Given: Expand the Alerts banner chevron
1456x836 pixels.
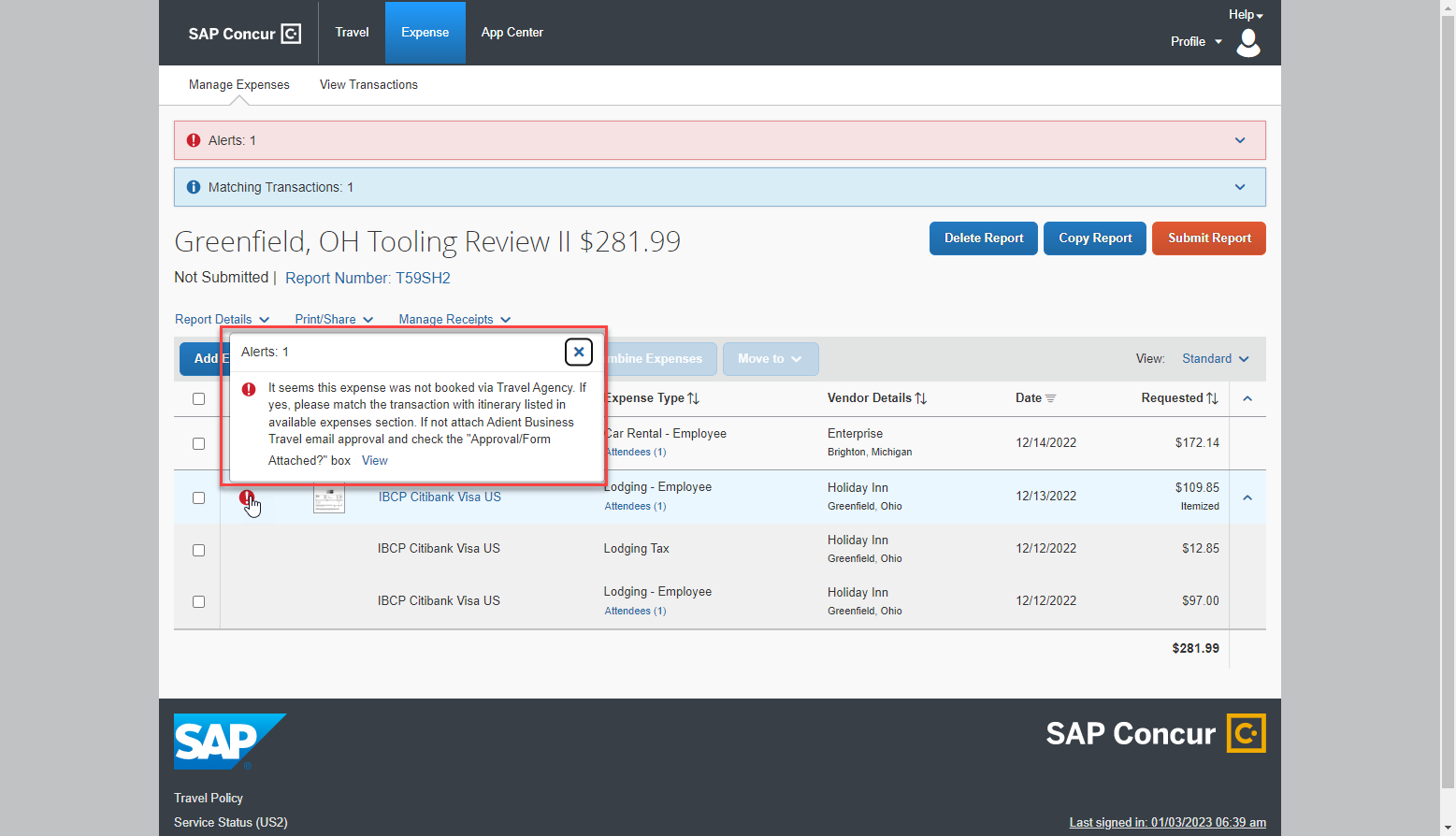Looking at the screenshot, I should click(x=1240, y=140).
